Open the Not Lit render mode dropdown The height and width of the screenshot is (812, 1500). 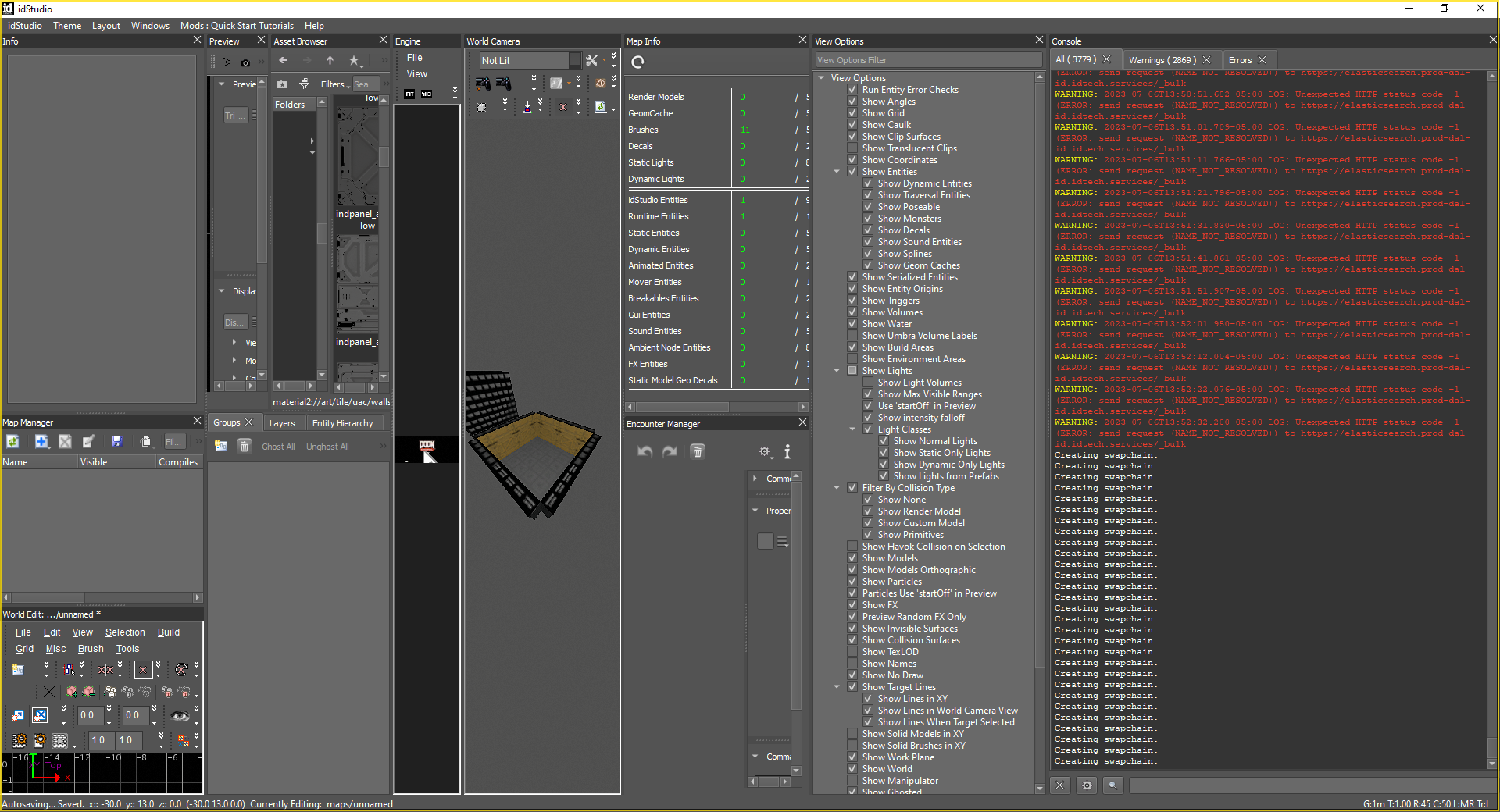pyautogui.click(x=530, y=60)
